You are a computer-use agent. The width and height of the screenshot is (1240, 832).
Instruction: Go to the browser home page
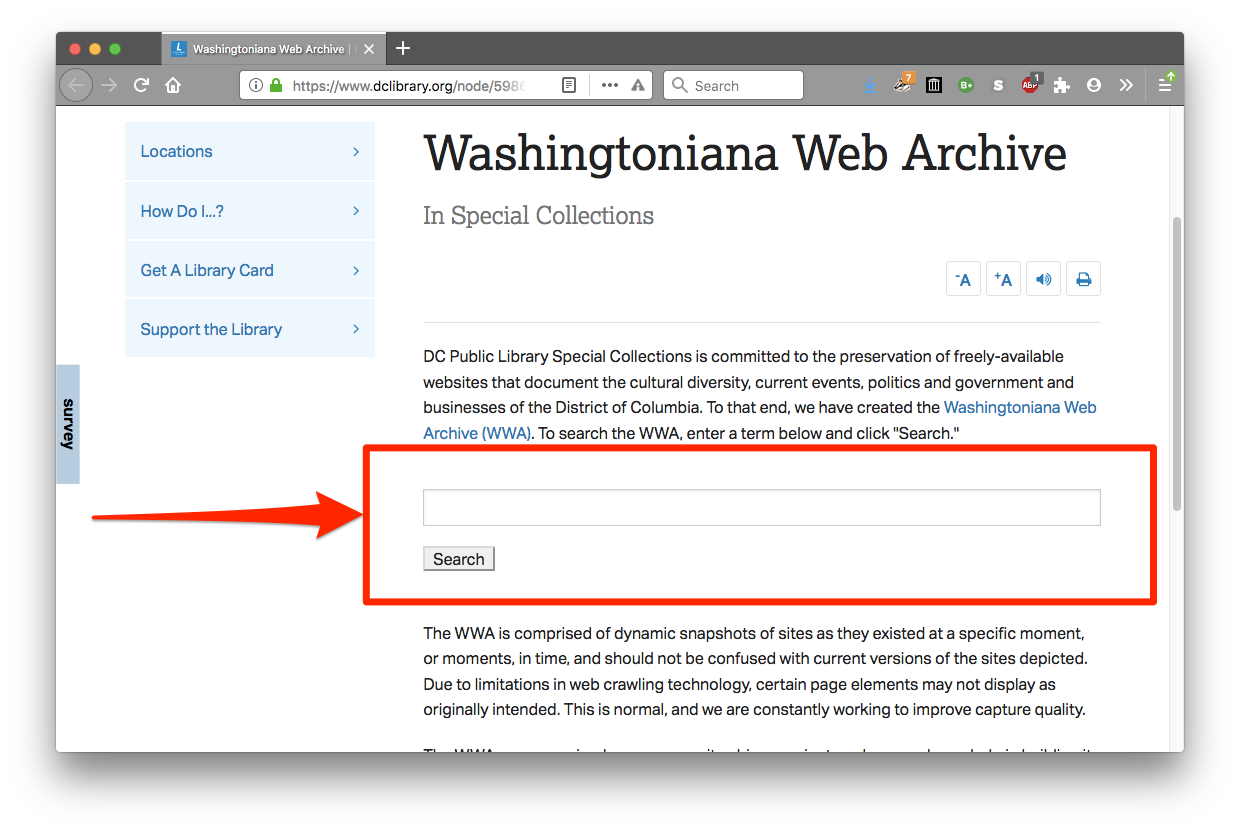click(173, 86)
